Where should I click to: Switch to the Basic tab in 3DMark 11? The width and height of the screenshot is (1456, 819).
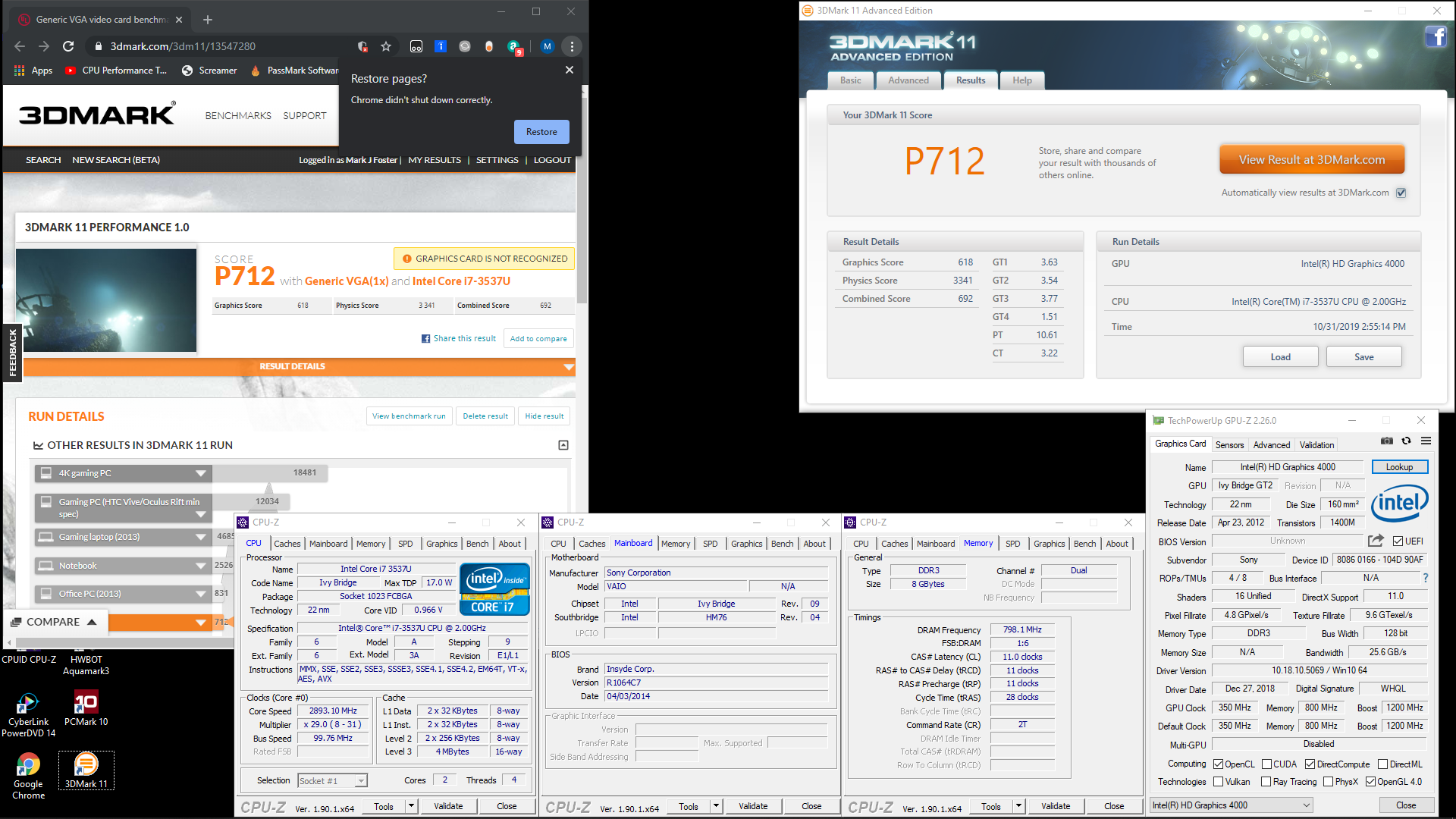tap(851, 80)
